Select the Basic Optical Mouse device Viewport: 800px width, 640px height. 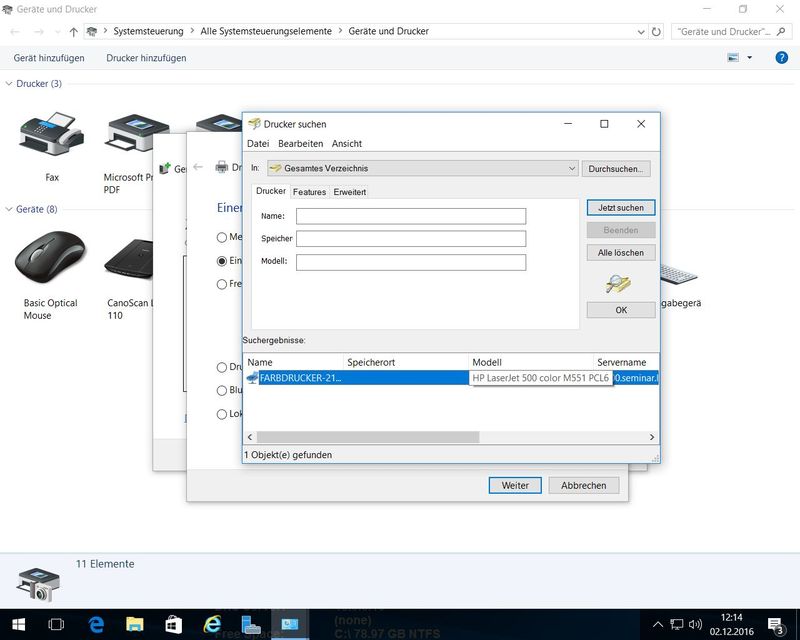[x=50, y=259]
